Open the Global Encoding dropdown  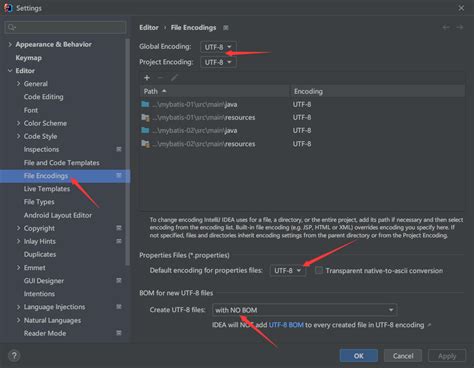(x=218, y=47)
